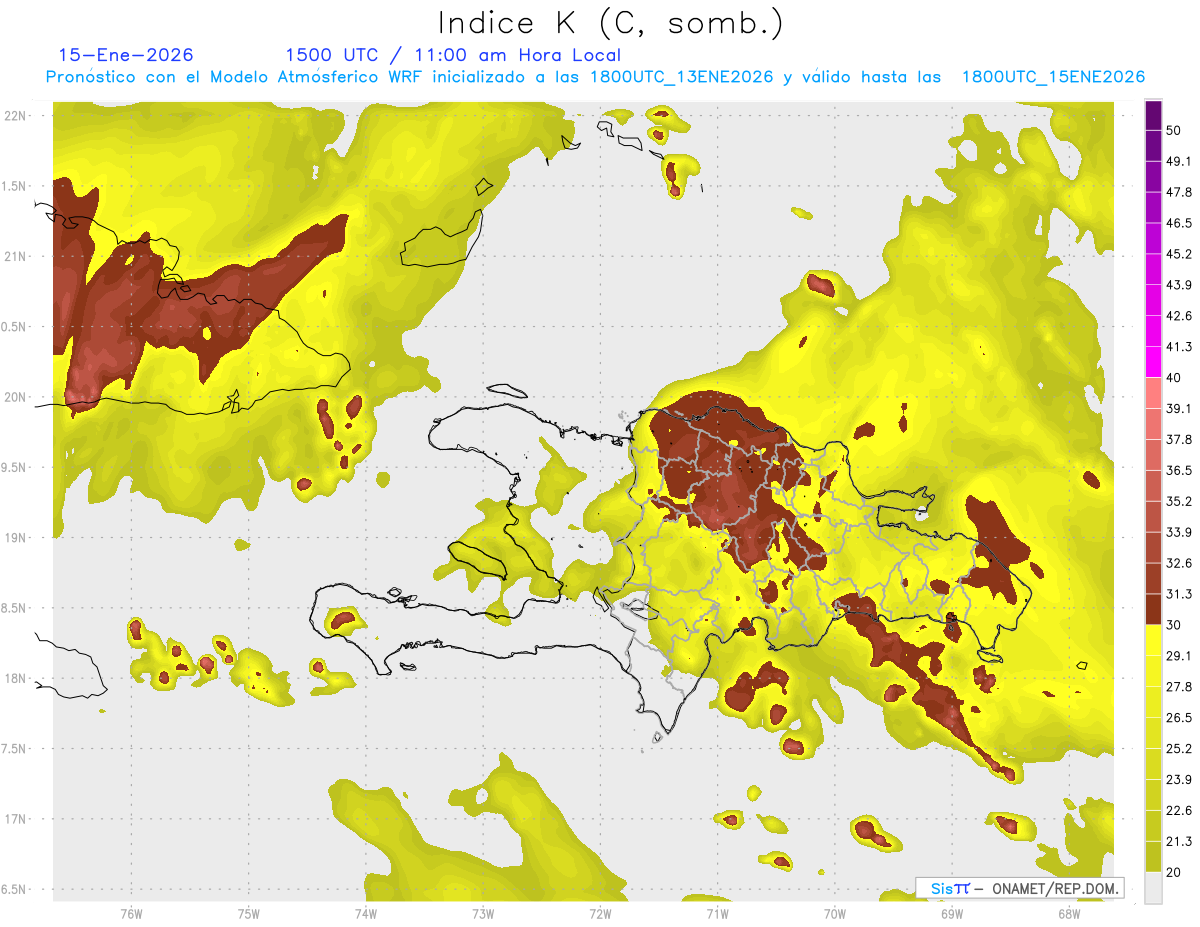Click the '75W' longitude axis label
The width and height of the screenshot is (1200, 927).
(249, 913)
